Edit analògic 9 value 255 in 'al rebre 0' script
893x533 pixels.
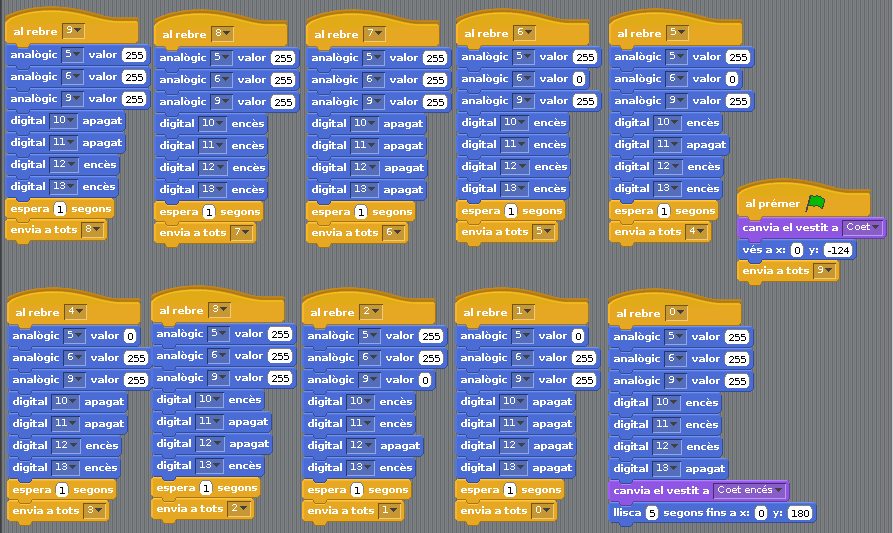point(737,381)
